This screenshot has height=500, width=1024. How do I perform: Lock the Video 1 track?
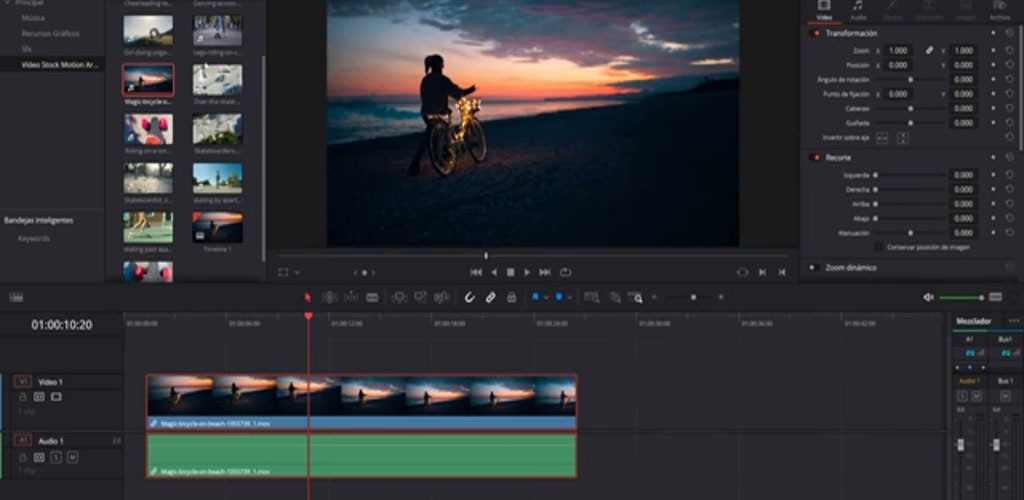tap(23, 397)
